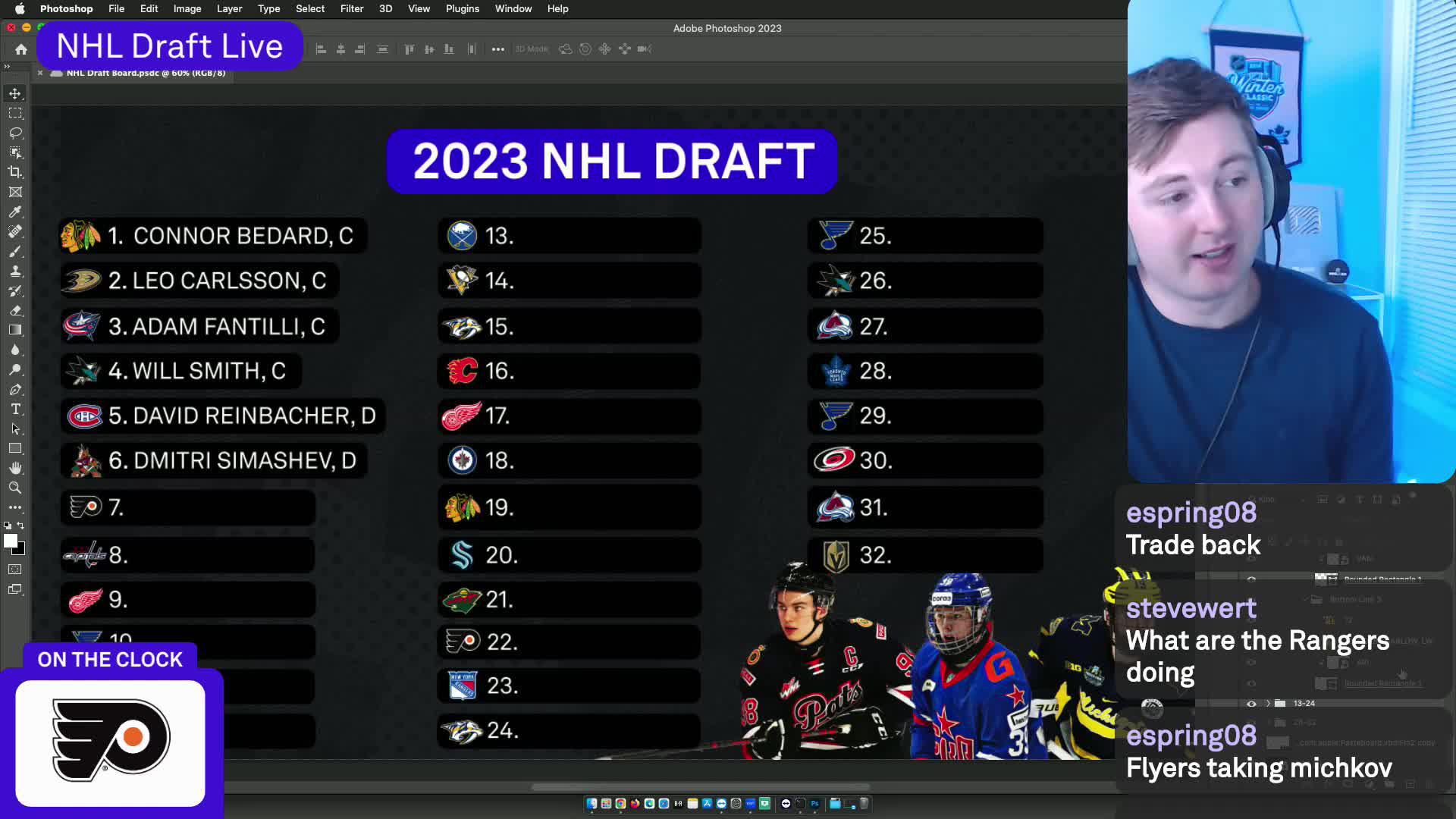Open Finder from the Dock
The width and height of the screenshot is (1456, 819).
pyautogui.click(x=591, y=804)
